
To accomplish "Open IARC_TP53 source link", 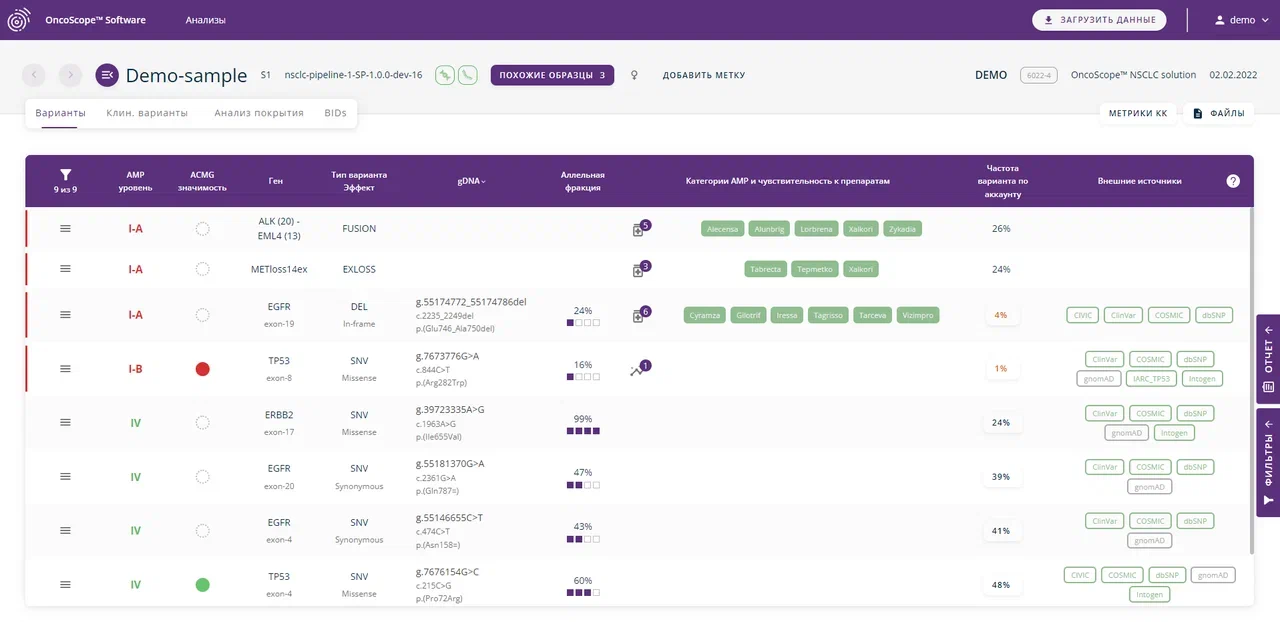I will (x=1150, y=379).
